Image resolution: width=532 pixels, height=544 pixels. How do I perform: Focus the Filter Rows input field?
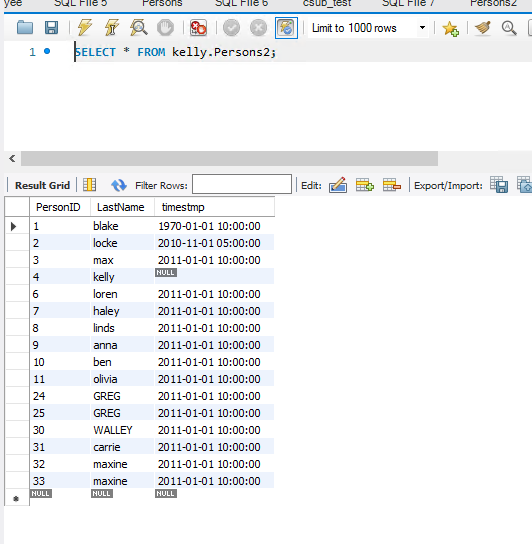pyautogui.click(x=242, y=184)
